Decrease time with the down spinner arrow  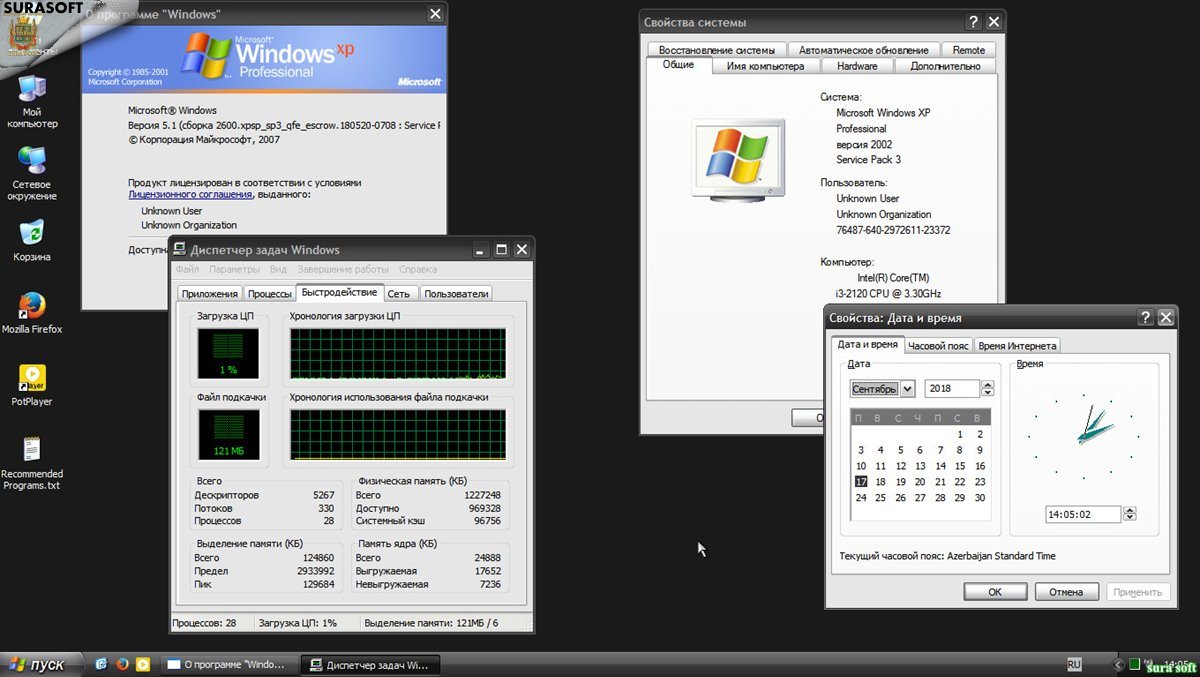point(1130,518)
